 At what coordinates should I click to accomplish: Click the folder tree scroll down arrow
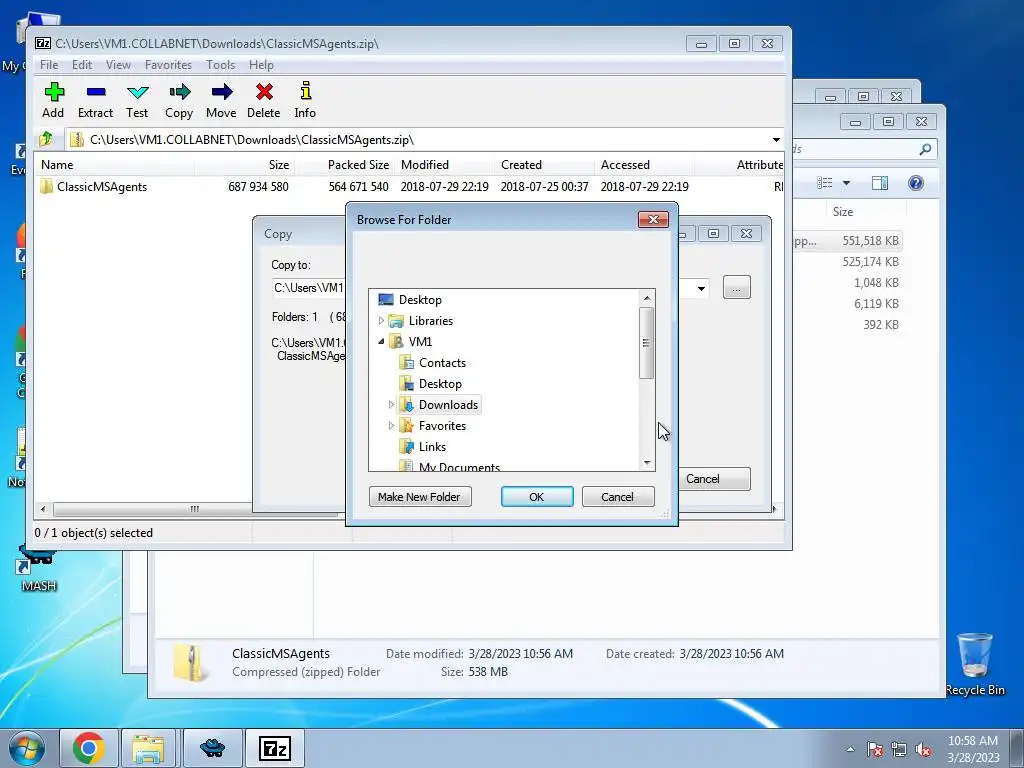647,462
